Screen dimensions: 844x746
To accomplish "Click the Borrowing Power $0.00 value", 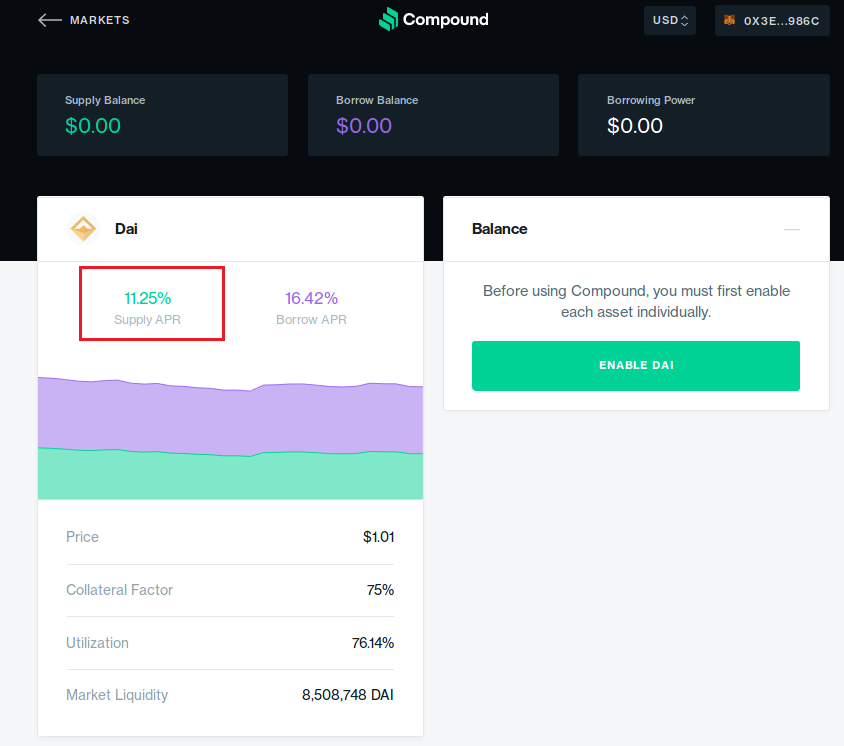I will (635, 126).
